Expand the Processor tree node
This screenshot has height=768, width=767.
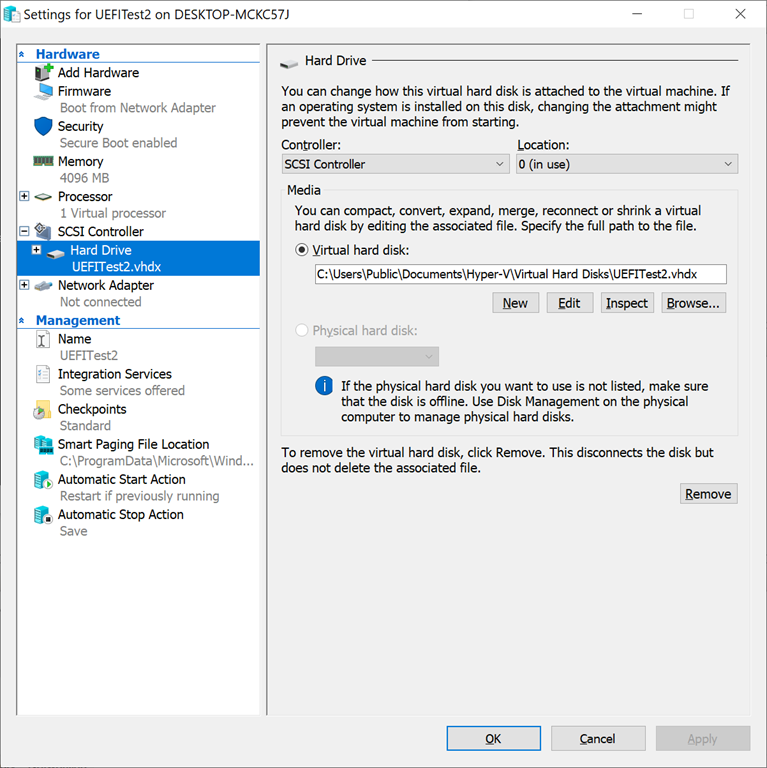point(25,197)
